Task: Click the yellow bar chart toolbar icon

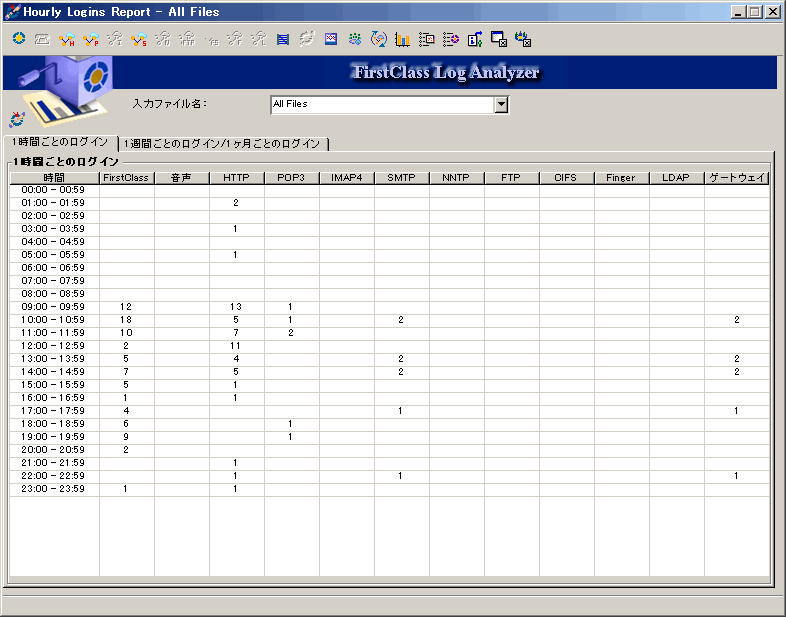Action: (x=403, y=39)
